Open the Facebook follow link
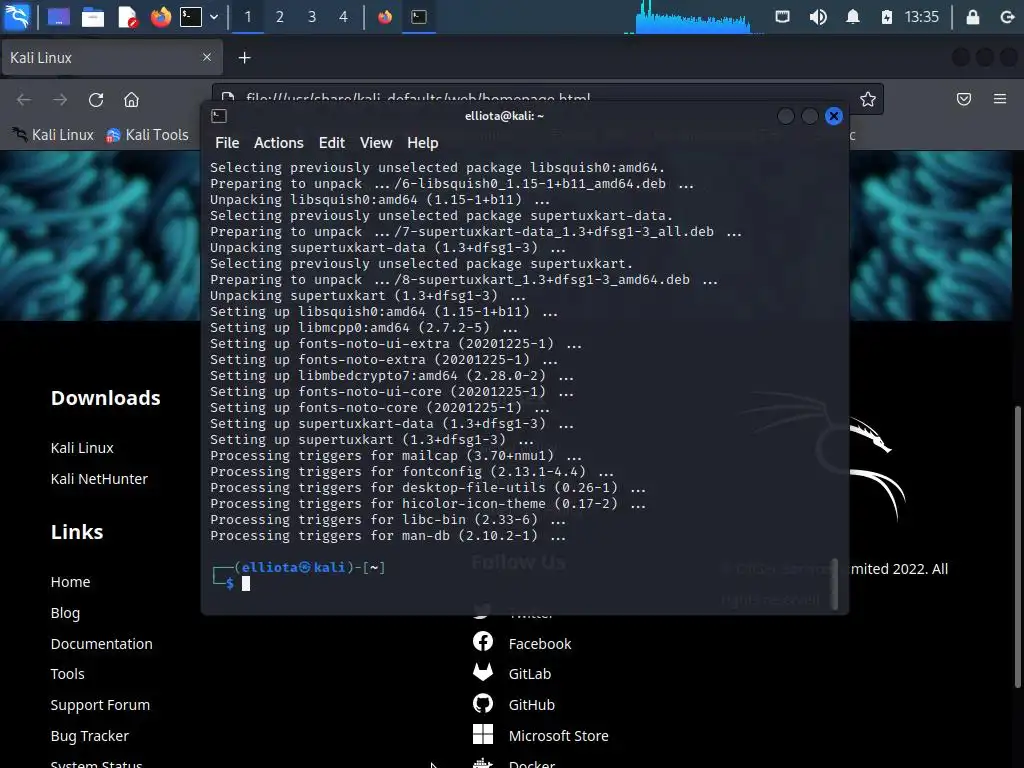This screenshot has height=768, width=1024. [x=540, y=644]
